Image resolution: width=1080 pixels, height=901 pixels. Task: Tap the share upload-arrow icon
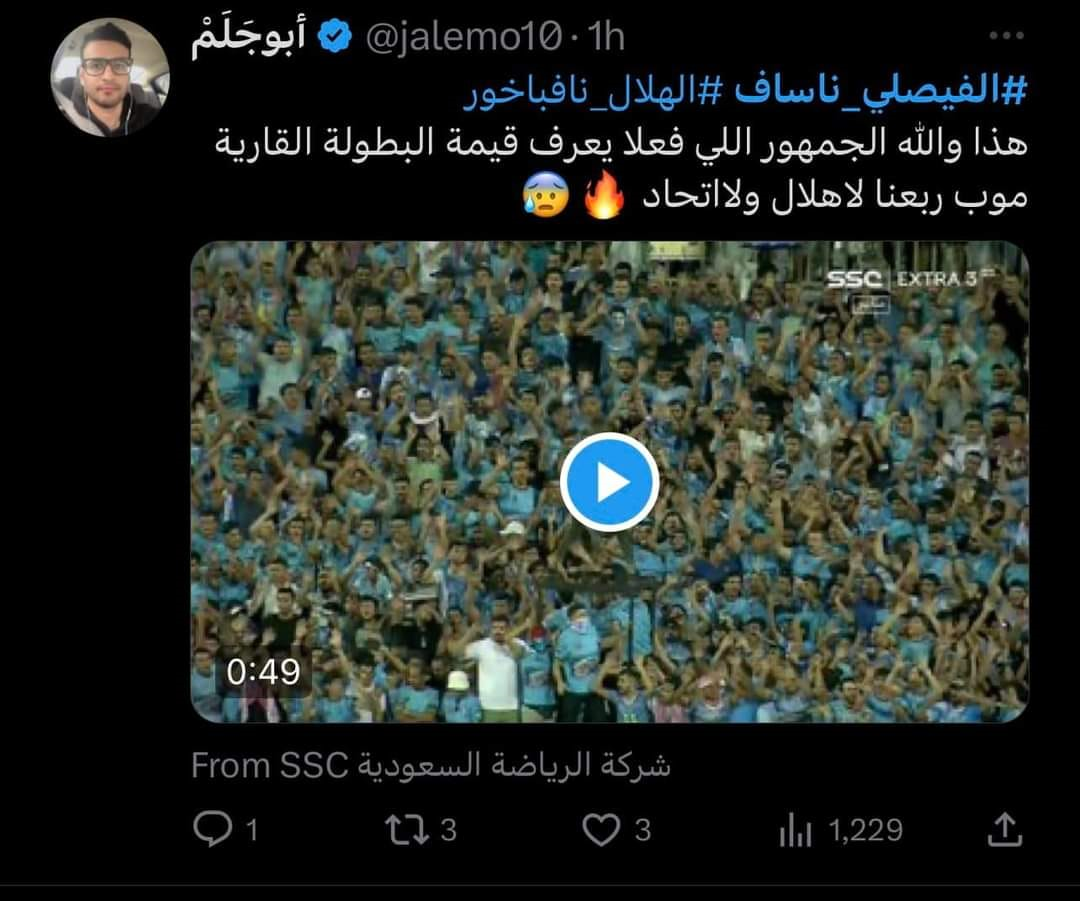pyautogui.click(x=1005, y=829)
